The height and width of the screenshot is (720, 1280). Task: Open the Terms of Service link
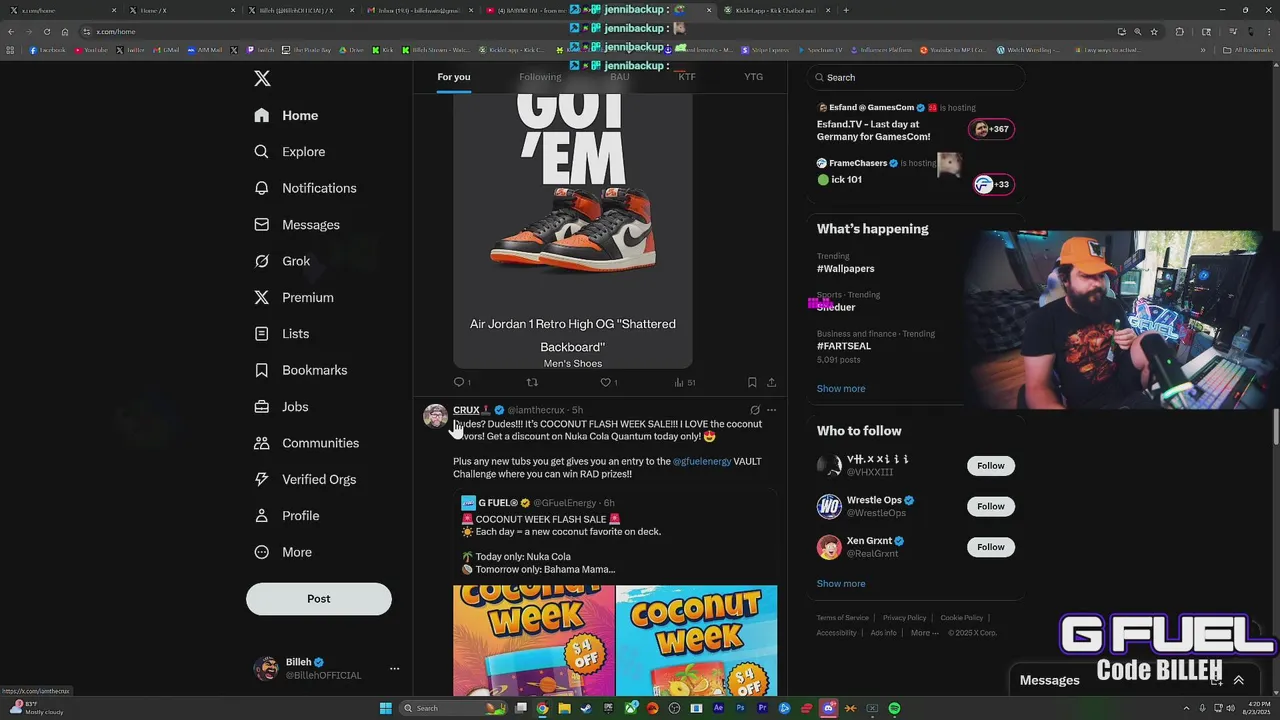tap(843, 618)
